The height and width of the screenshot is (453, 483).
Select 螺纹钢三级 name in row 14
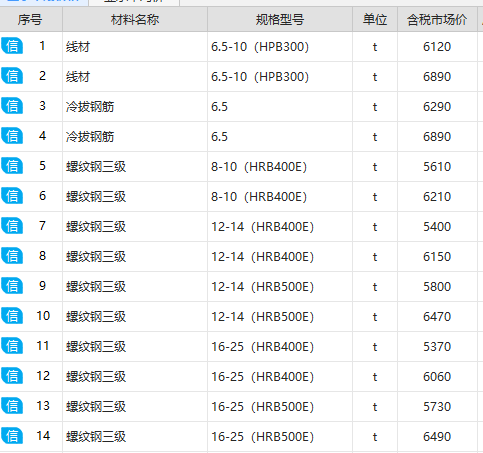96,437
